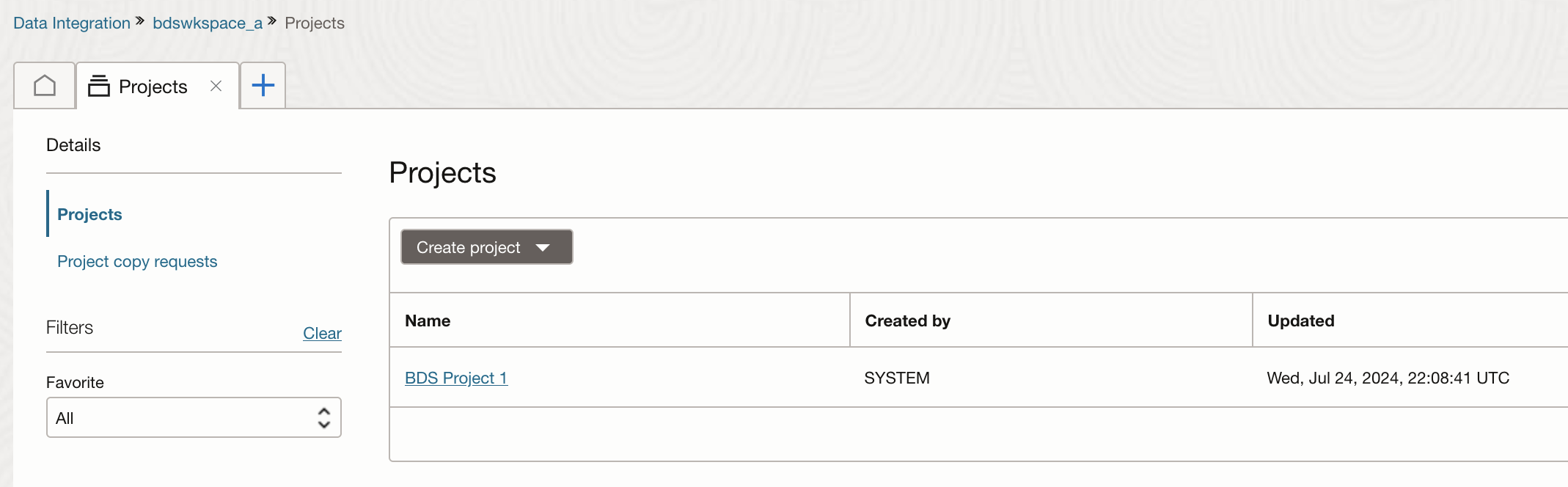This screenshot has height=487, width=1568.
Task: Open Project copy requests
Action: point(137,261)
